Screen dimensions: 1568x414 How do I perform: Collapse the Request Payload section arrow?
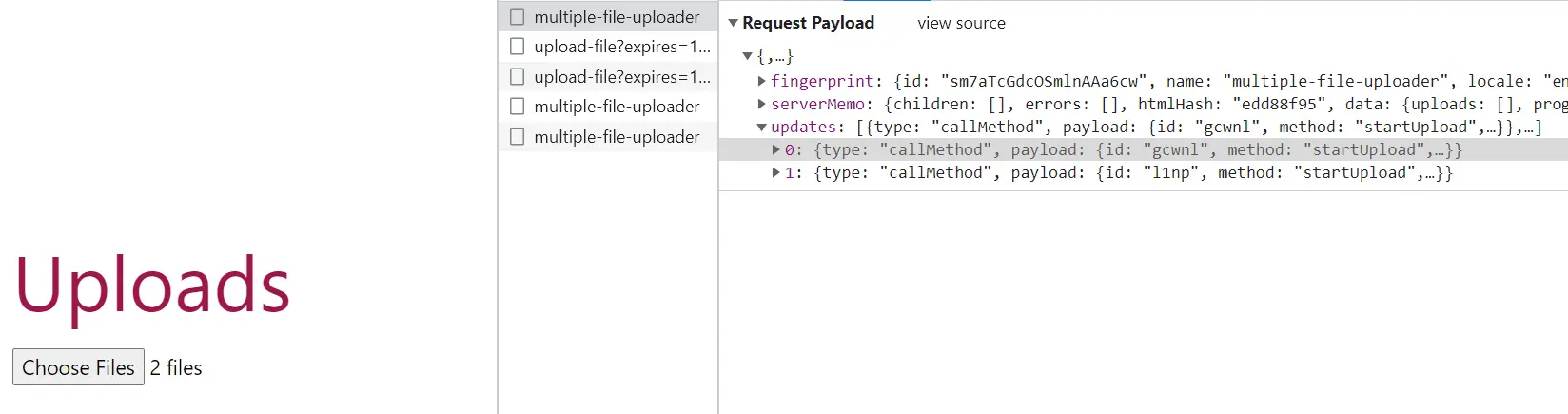[x=733, y=23]
